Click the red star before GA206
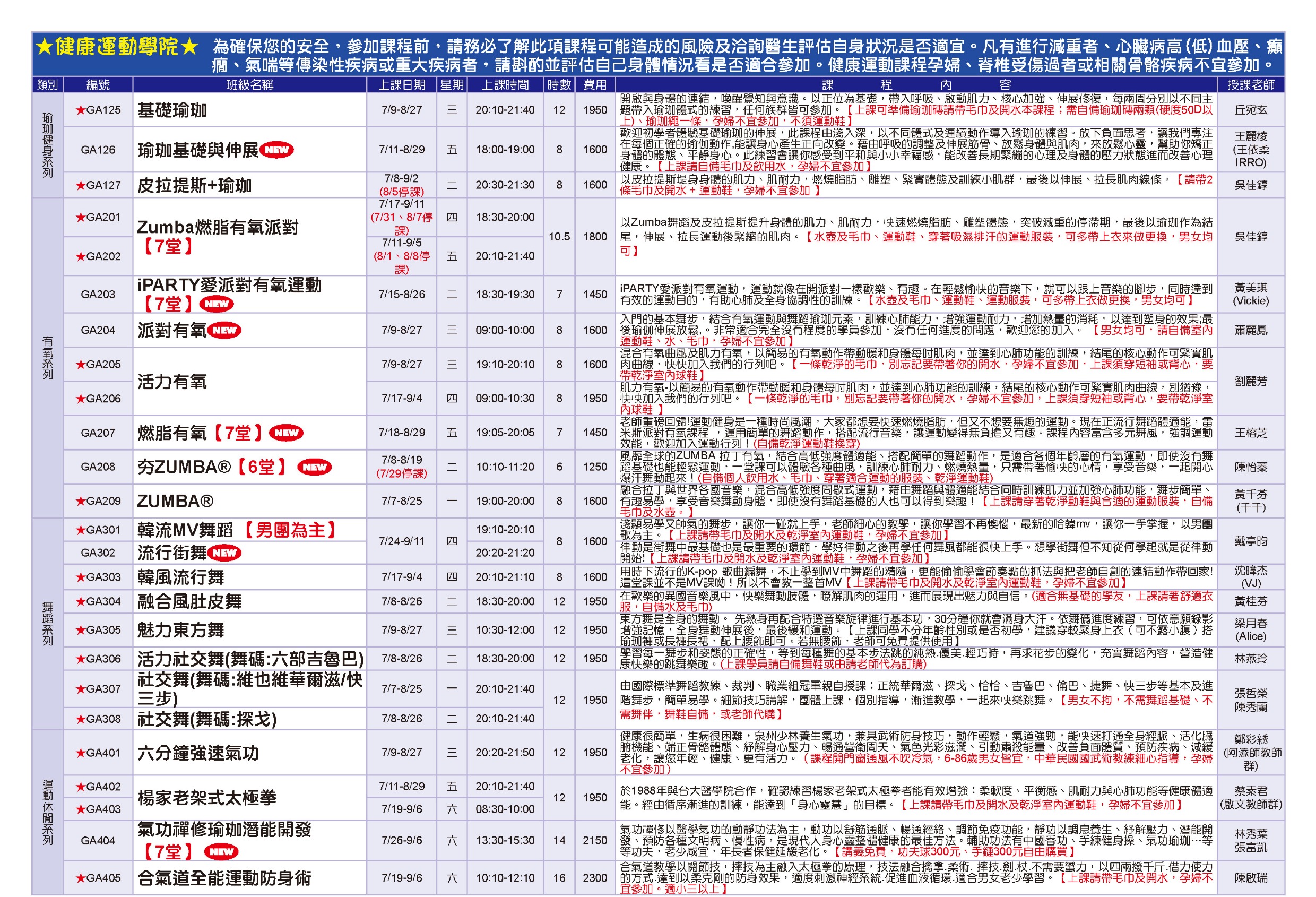 [81, 399]
